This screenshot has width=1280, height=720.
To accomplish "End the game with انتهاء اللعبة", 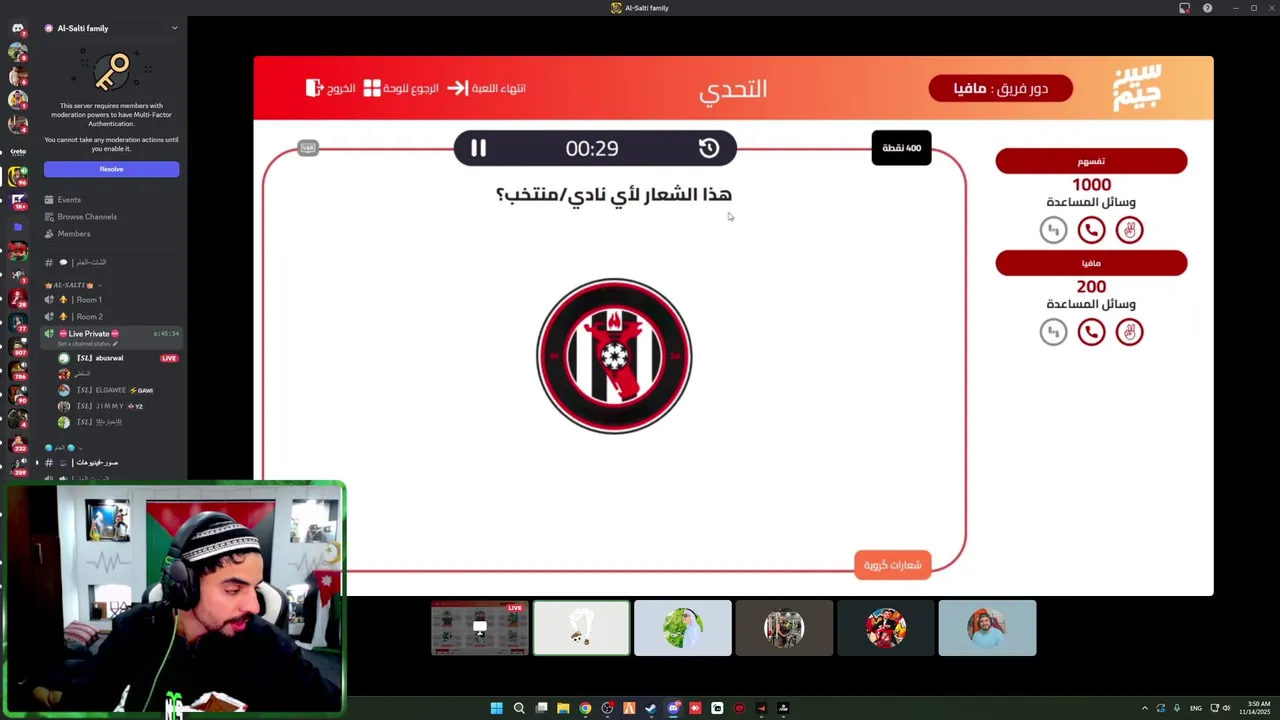I will (486, 88).
